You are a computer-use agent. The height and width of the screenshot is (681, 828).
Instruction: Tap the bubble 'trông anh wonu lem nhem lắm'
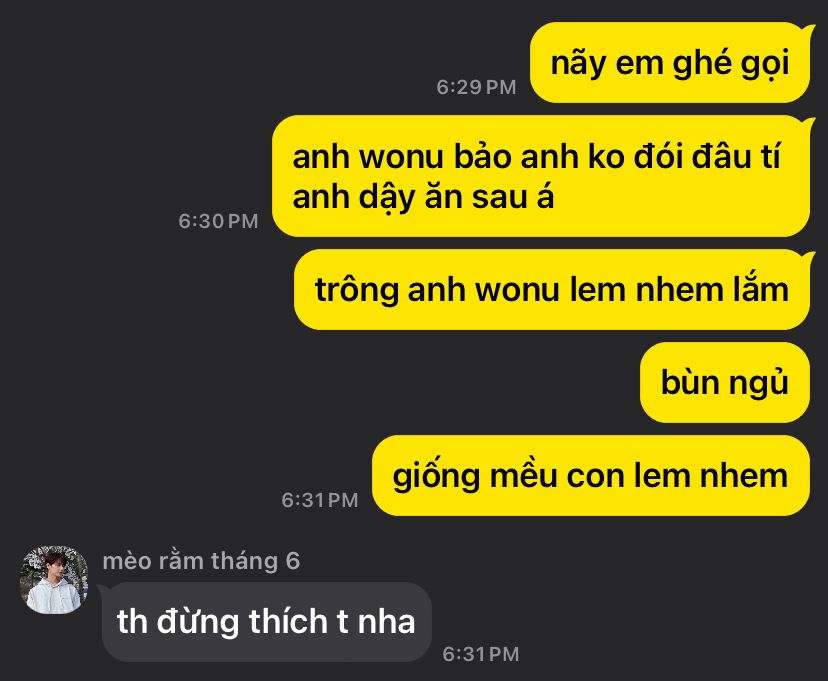tap(552, 290)
